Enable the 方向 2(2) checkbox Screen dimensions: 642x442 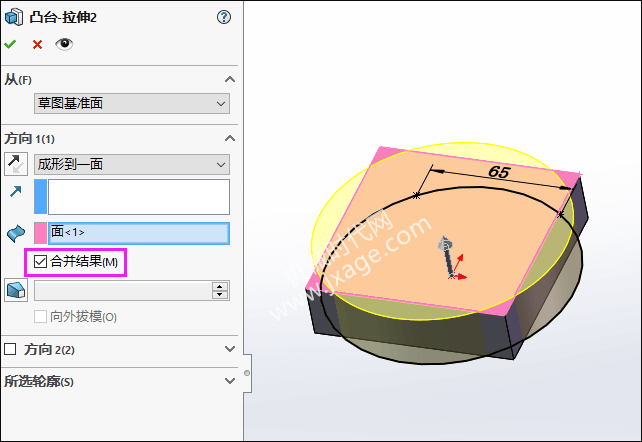(x=10, y=349)
